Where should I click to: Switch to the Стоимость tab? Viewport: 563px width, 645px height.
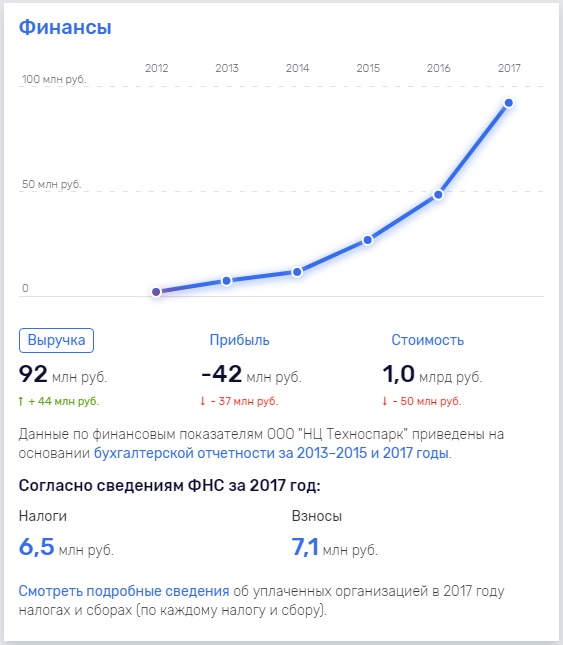[427, 340]
